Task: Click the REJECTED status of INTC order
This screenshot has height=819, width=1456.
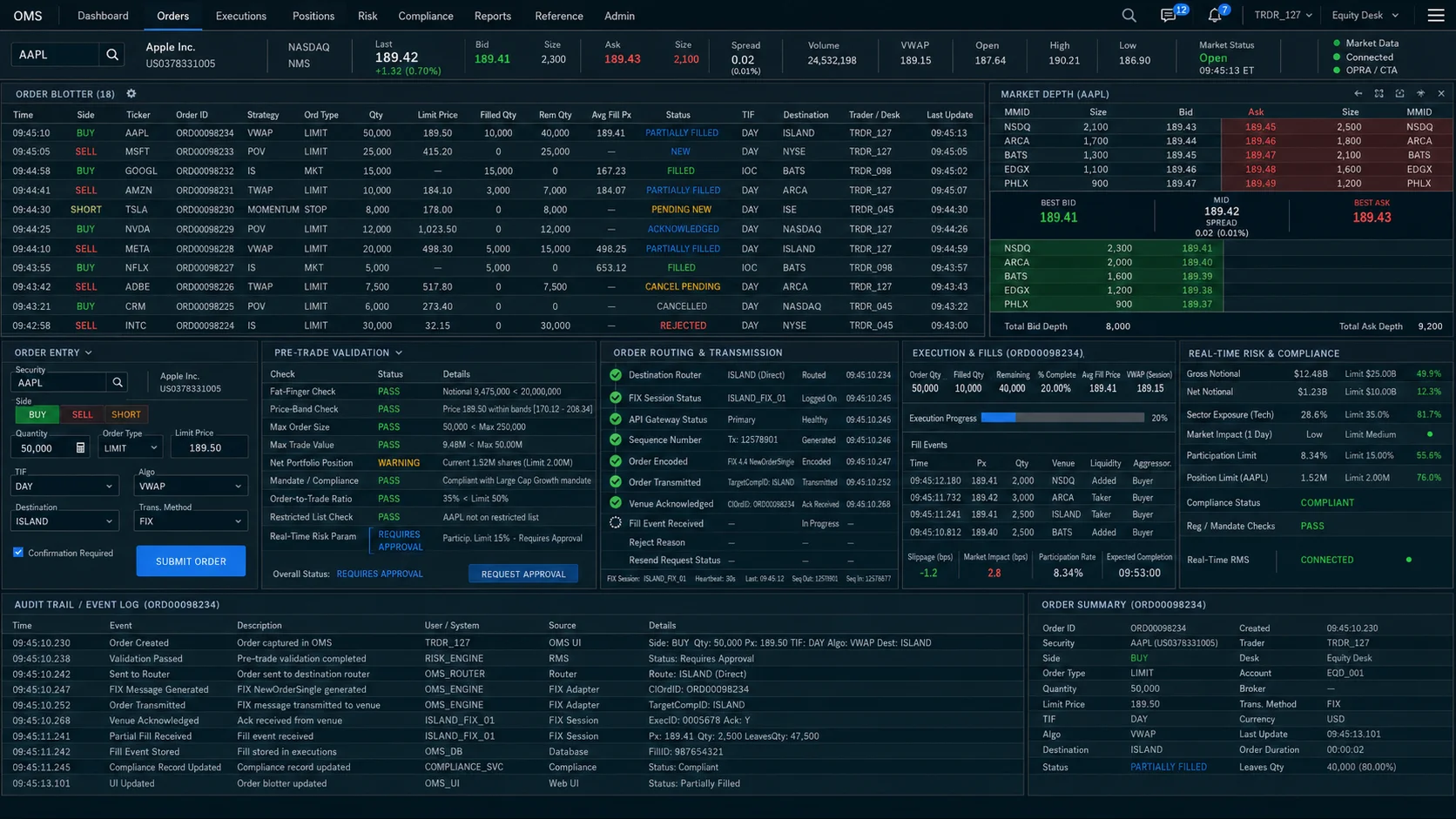Action: pyautogui.click(x=683, y=326)
